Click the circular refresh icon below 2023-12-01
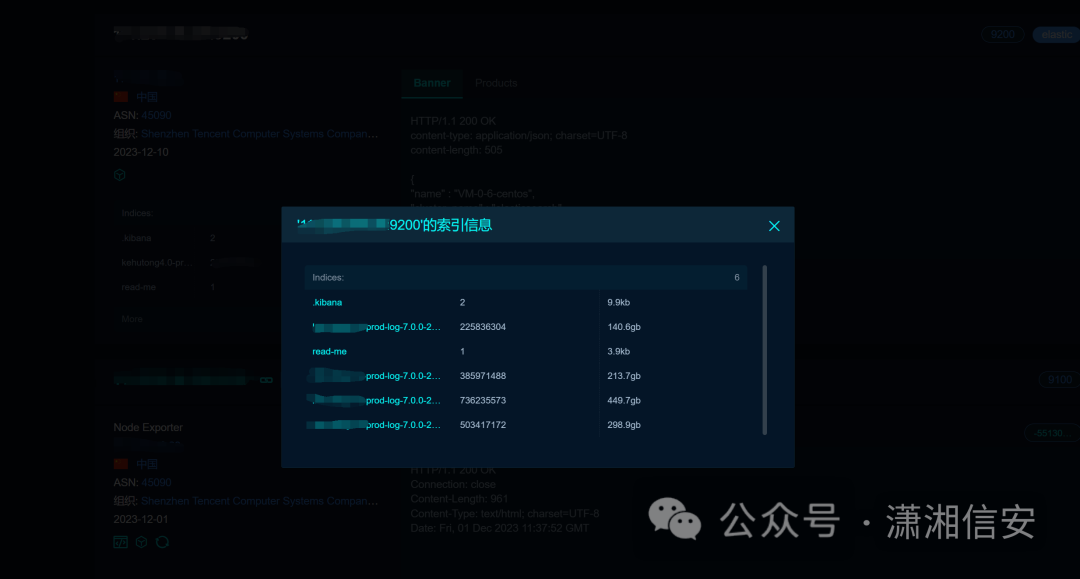Image resolution: width=1080 pixels, height=579 pixels. (162, 542)
